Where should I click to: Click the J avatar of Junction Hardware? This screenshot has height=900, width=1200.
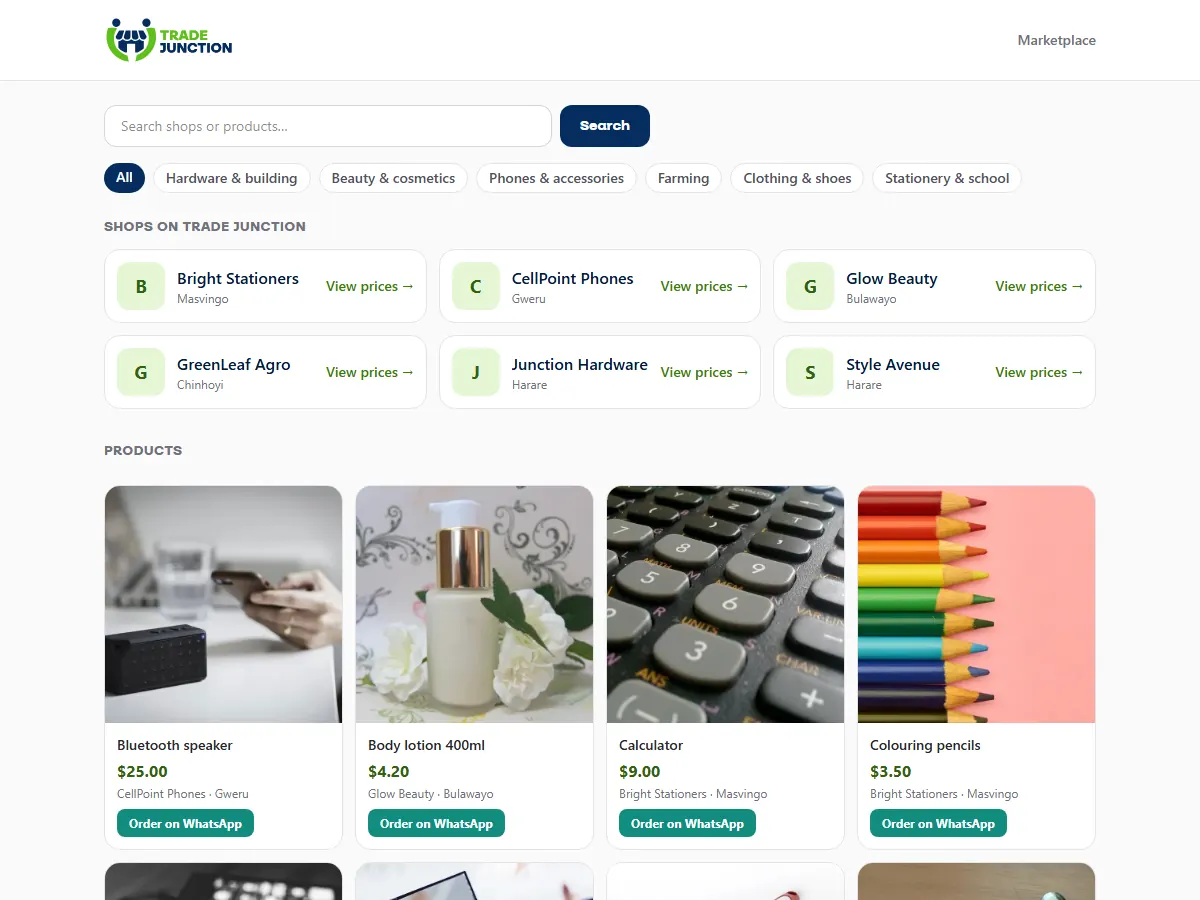(x=476, y=372)
